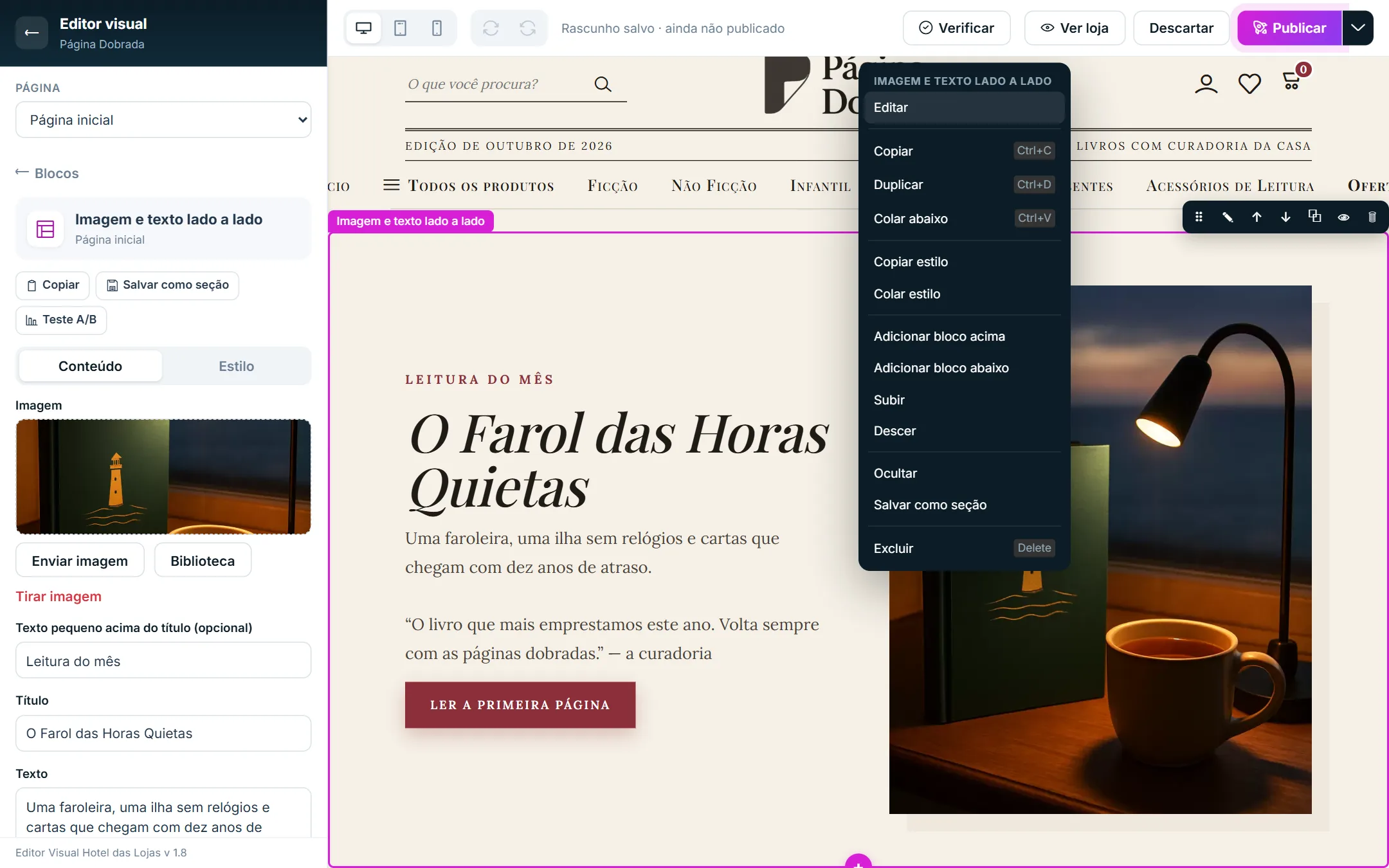This screenshot has width=1389, height=868.
Task: Click Ocultar in context menu
Action: tap(964, 473)
